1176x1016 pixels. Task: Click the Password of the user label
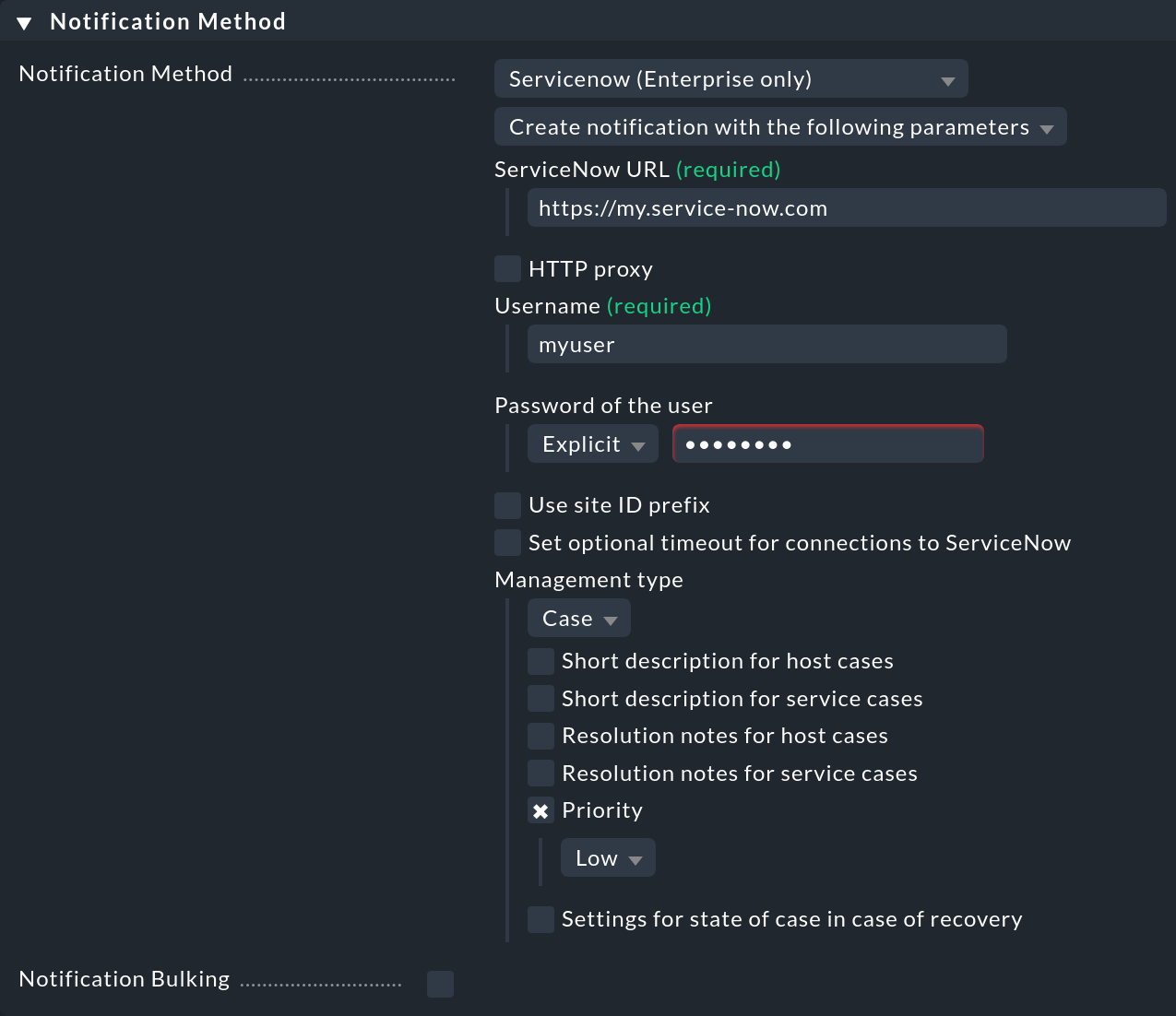coord(603,406)
